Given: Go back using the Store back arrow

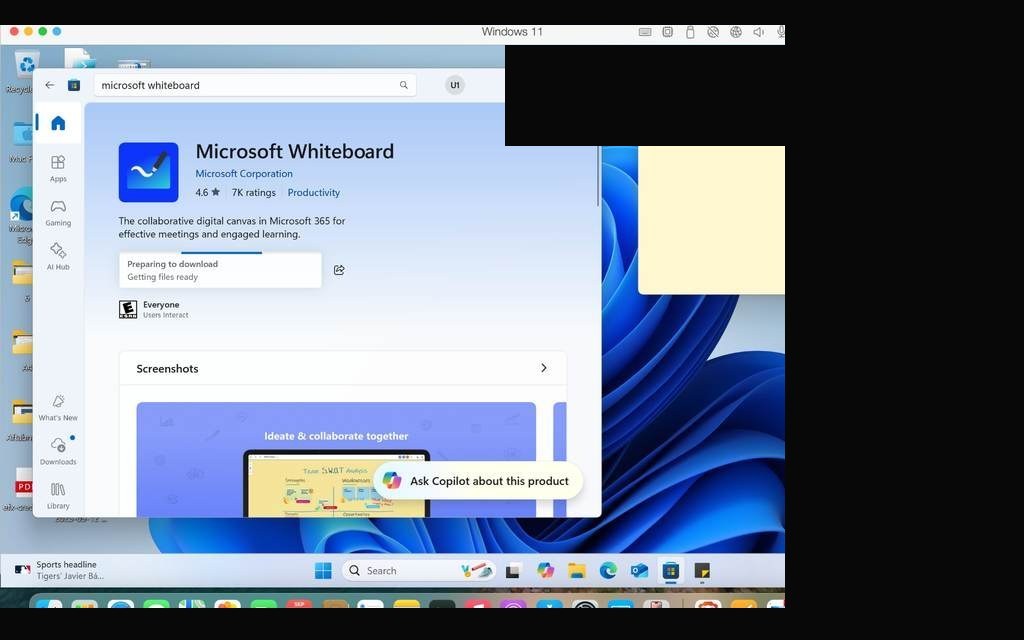Looking at the screenshot, I should click(x=50, y=85).
